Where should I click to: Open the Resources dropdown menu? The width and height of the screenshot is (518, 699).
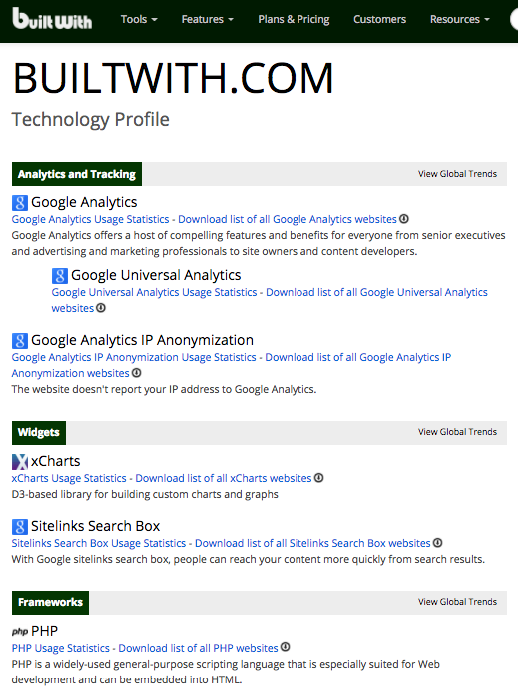[460, 20]
